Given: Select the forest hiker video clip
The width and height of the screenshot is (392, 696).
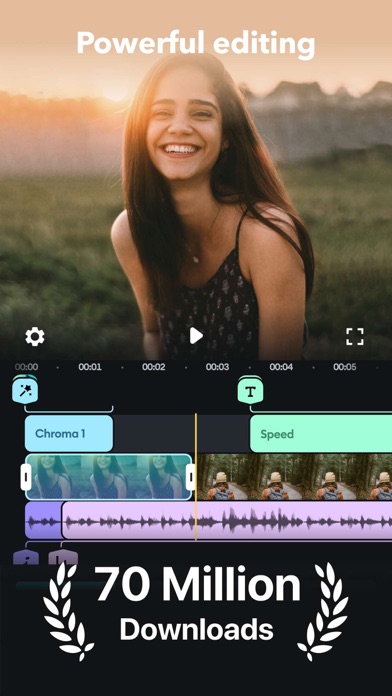Looking at the screenshot, I should (294, 477).
